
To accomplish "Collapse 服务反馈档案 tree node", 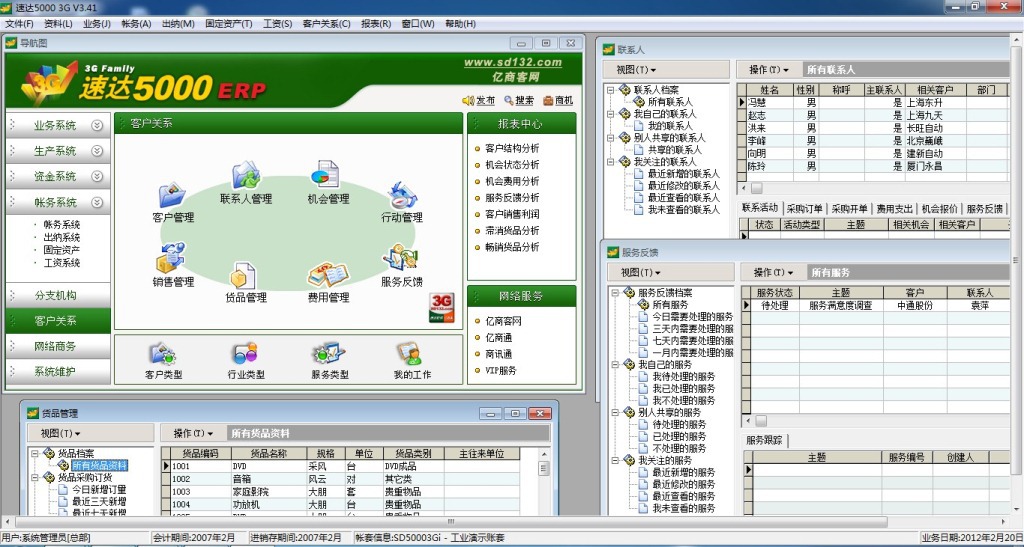I will tap(615, 292).
